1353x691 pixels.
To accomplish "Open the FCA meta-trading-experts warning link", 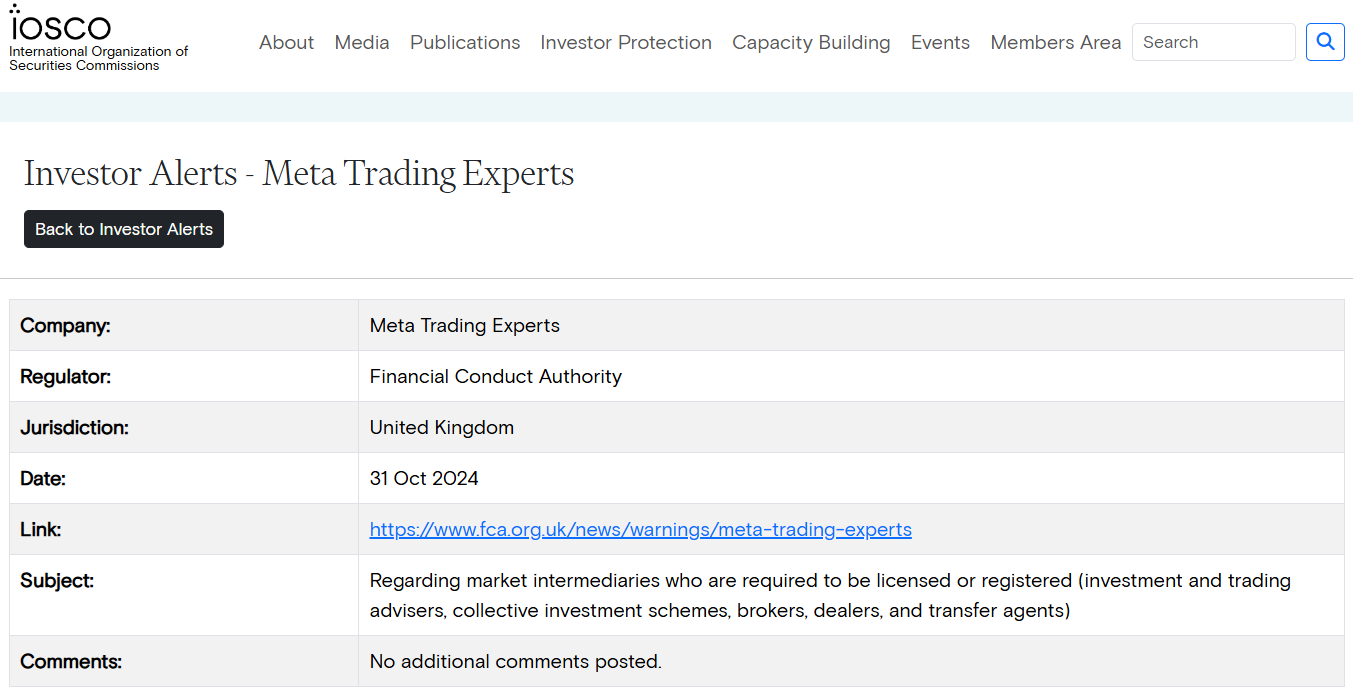I will click(x=640, y=529).
